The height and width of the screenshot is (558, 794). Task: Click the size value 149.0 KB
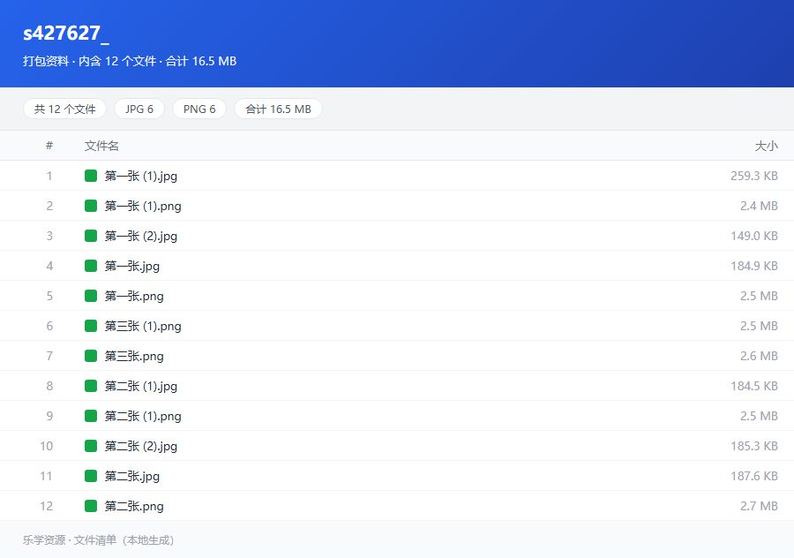point(754,235)
